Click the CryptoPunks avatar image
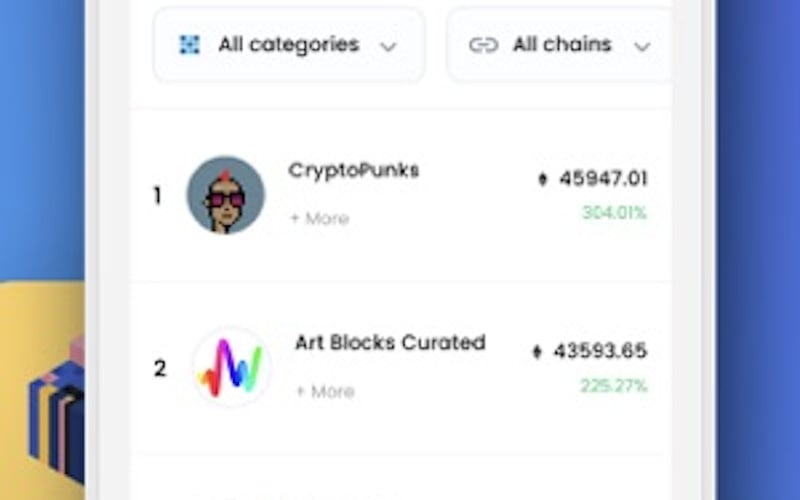Screen dimensions: 800x500 point(226,195)
